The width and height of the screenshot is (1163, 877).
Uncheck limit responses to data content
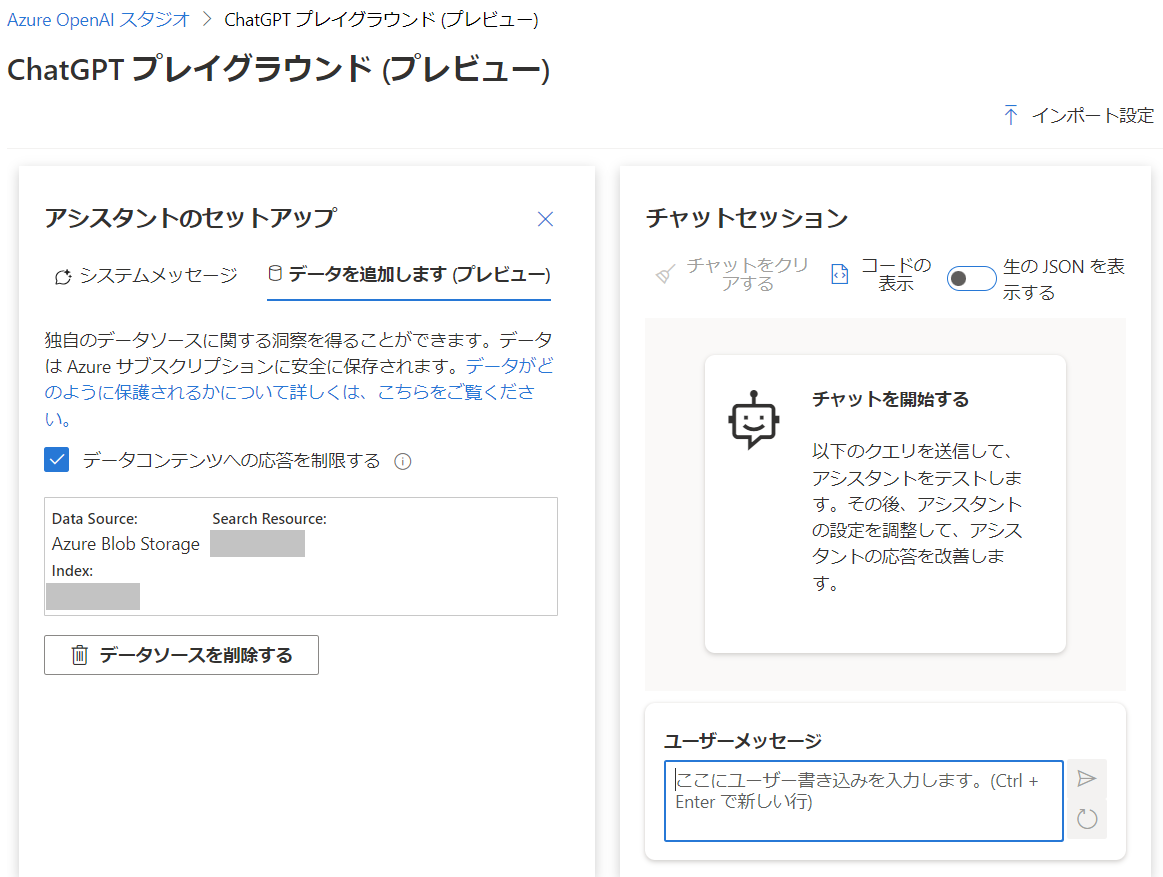56,460
